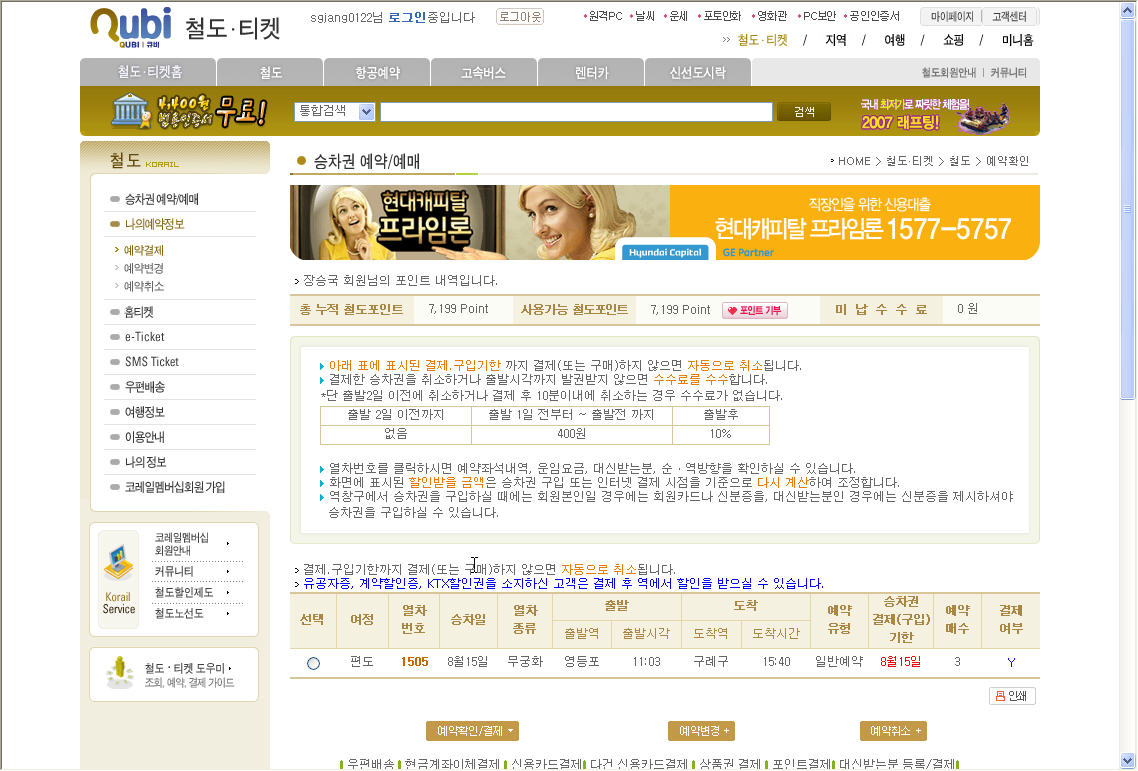Image resolution: width=1138 pixels, height=771 pixels.
Task: Click the 포토만화 top link
Action: [x=720, y=16]
